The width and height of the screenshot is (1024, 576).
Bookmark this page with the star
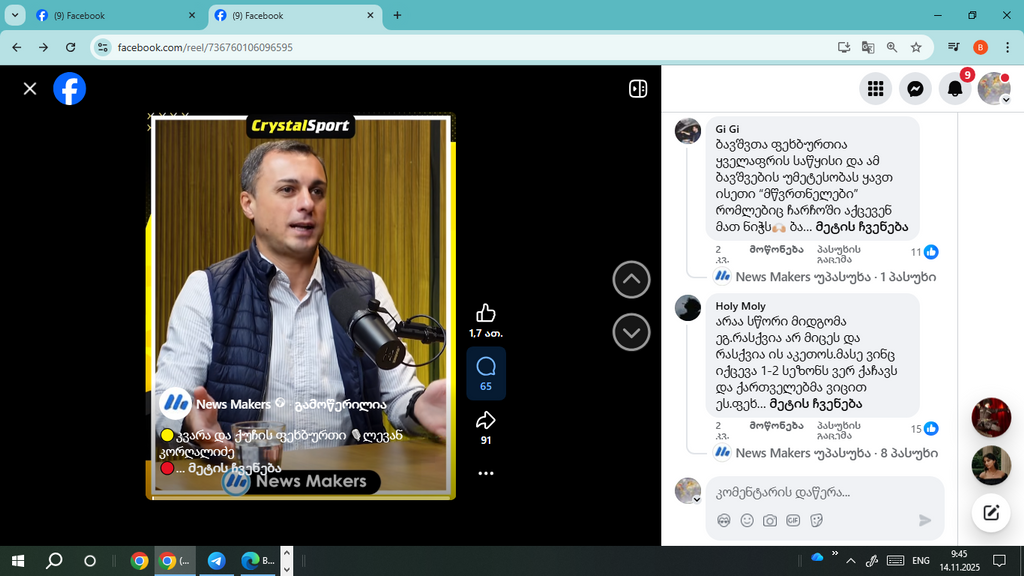coord(916,47)
